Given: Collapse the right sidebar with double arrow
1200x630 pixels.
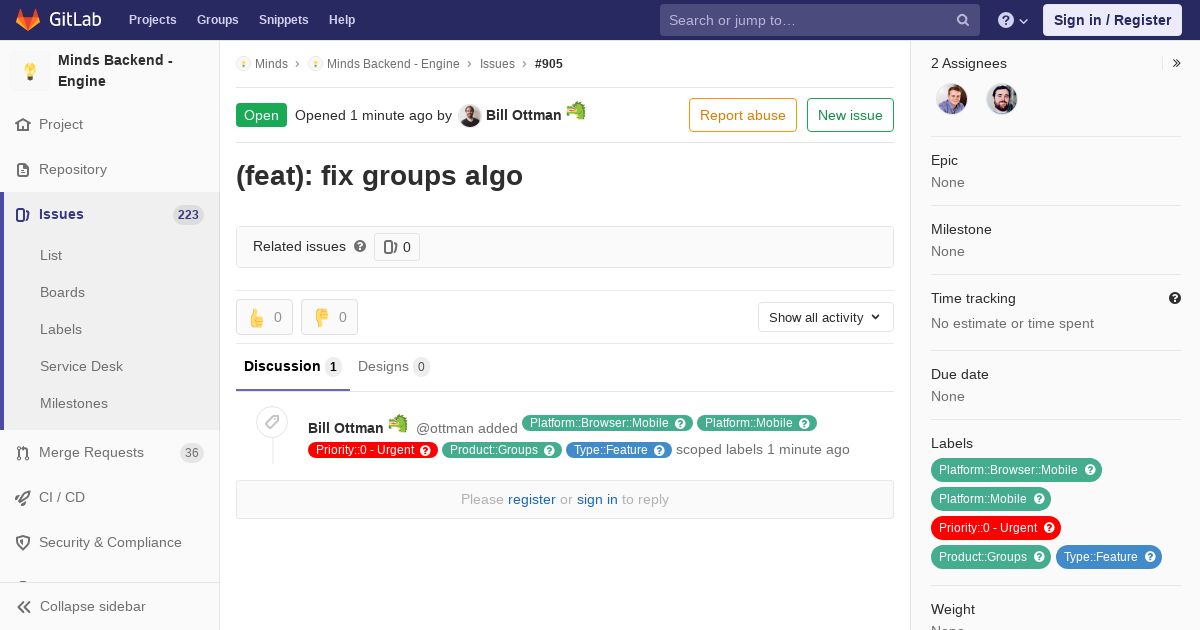Looking at the screenshot, I should [x=1176, y=63].
